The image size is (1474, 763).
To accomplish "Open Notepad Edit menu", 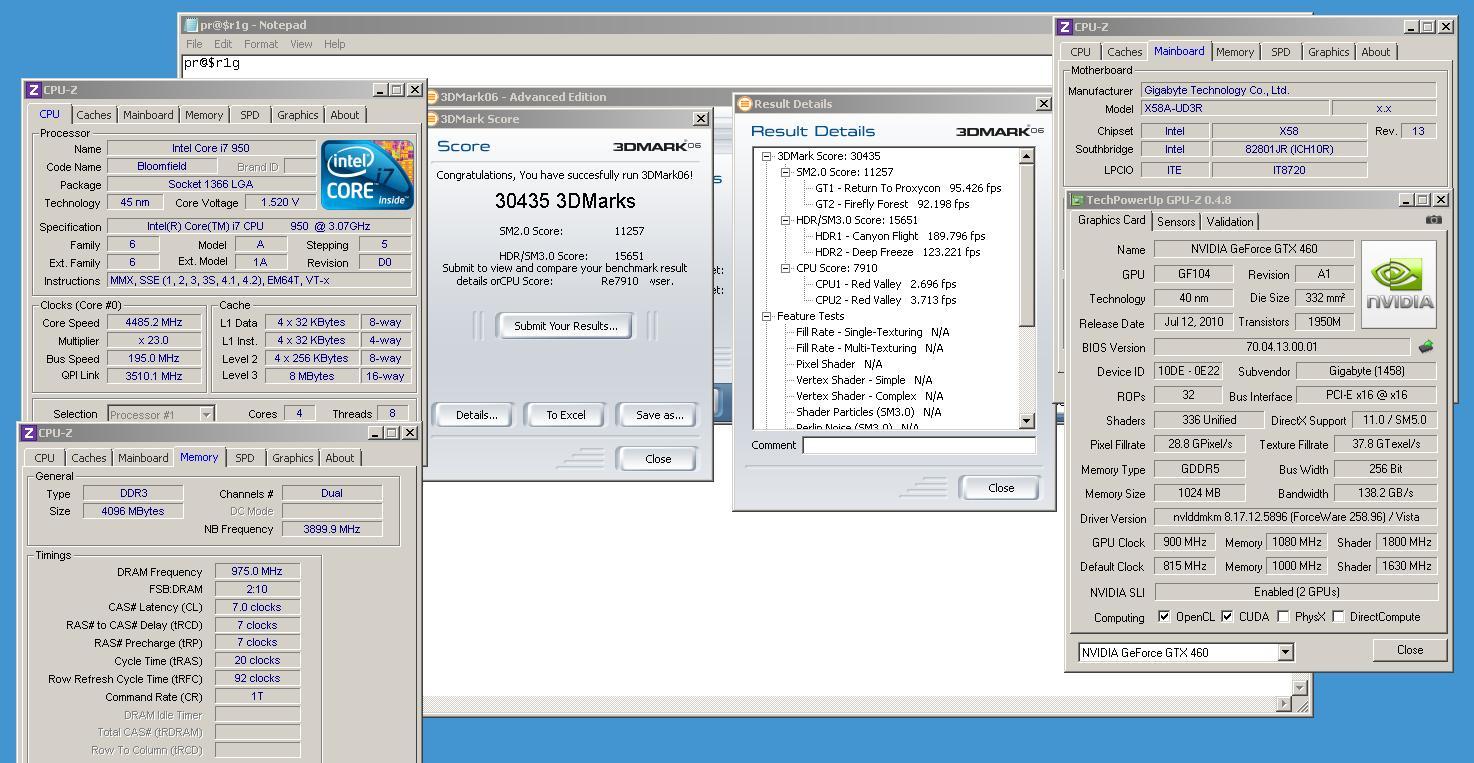I will (x=223, y=44).
